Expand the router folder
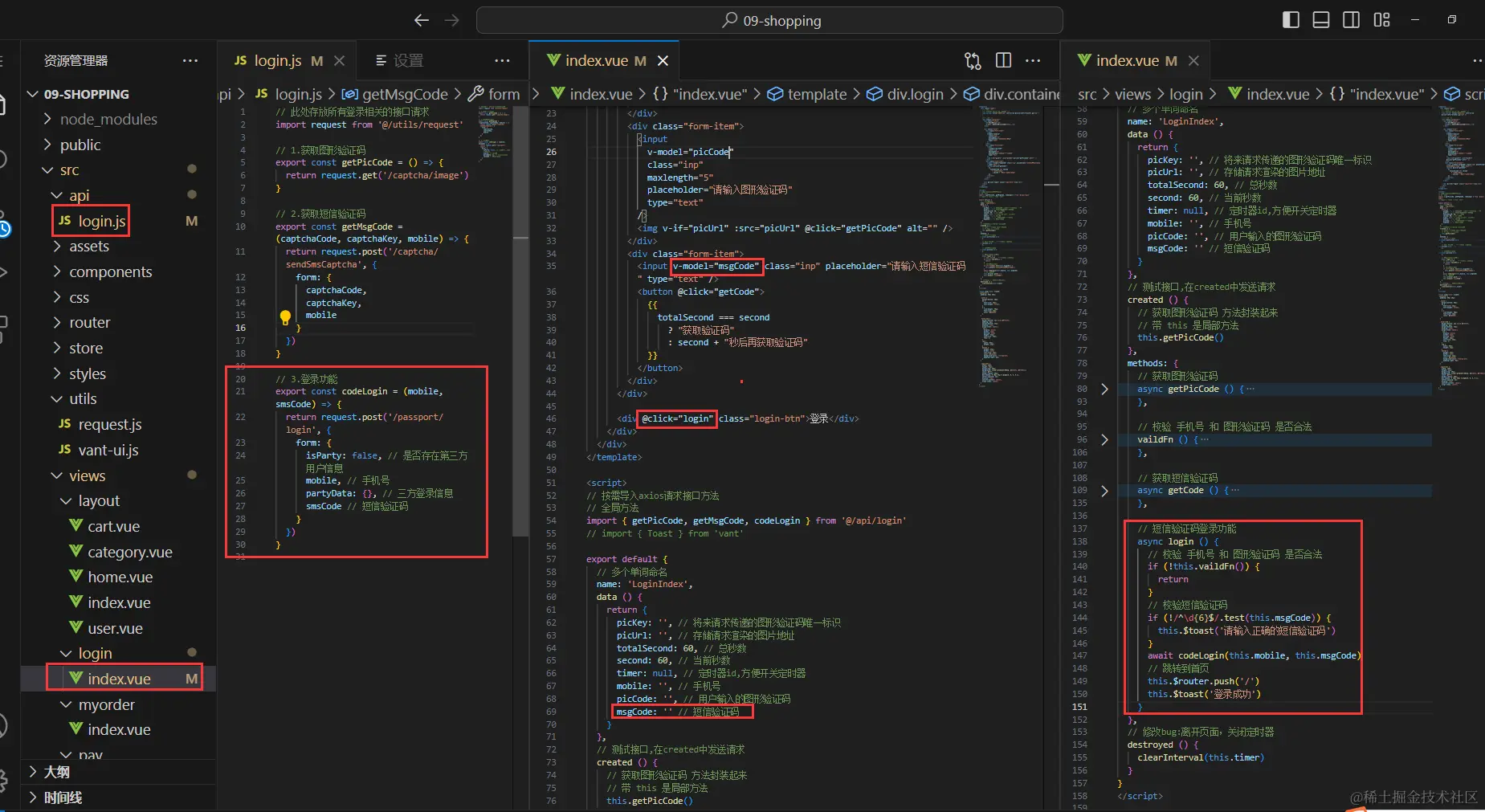The image size is (1485, 812). click(89, 323)
